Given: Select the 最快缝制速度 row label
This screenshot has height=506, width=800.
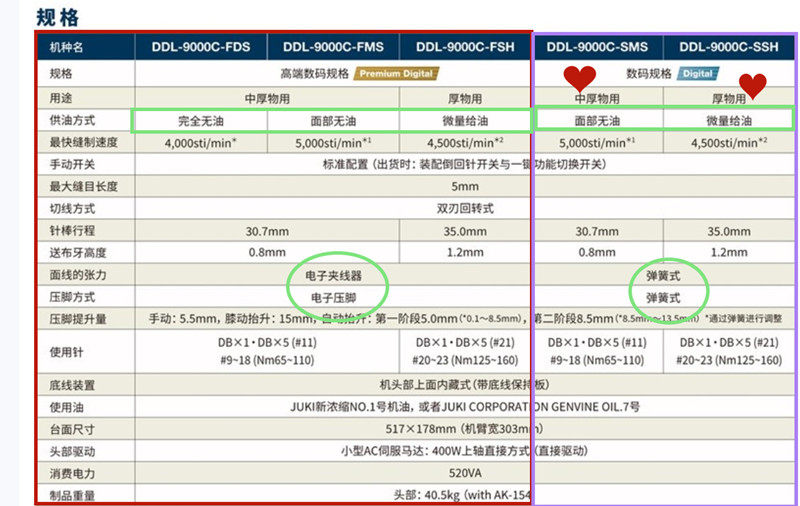Looking at the screenshot, I should (x=83, y=142).
